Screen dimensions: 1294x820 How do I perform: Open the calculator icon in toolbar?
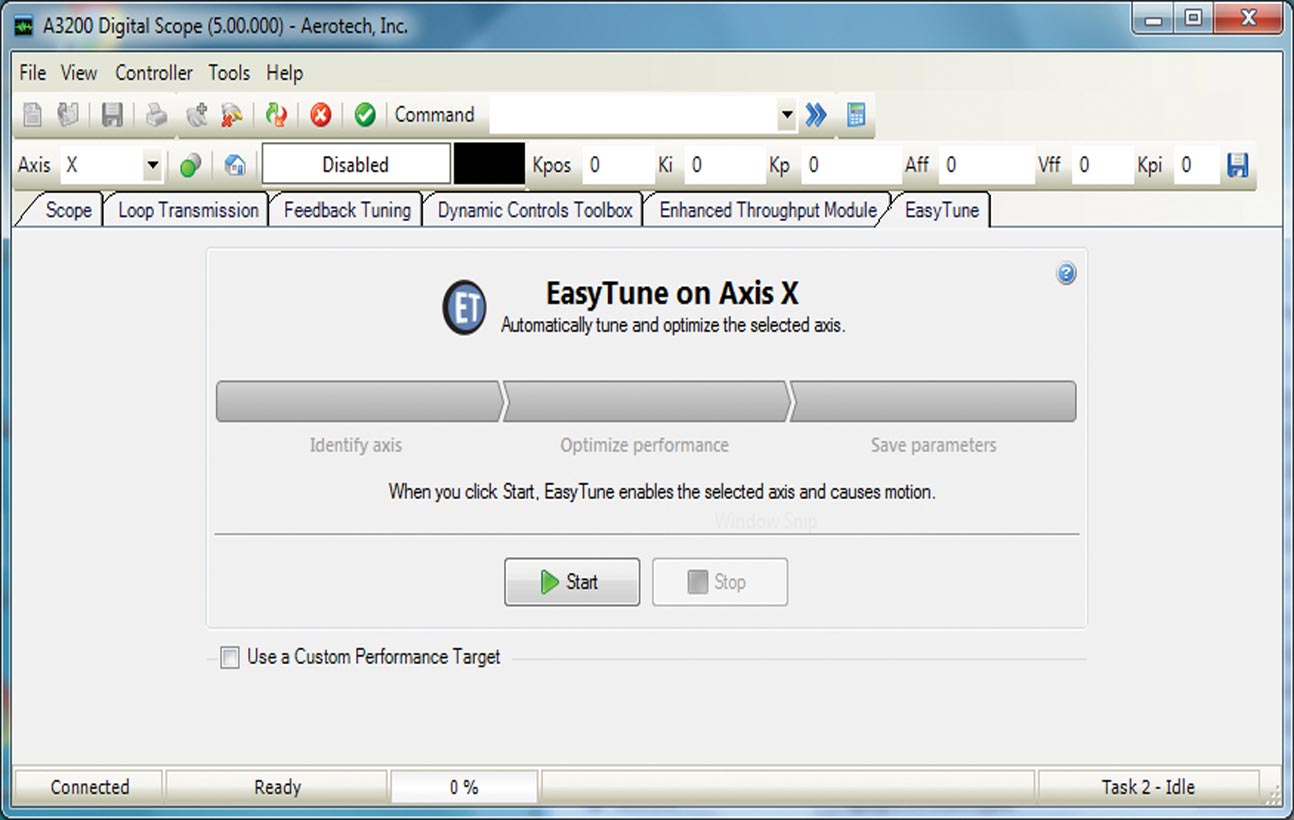(855, 116)
